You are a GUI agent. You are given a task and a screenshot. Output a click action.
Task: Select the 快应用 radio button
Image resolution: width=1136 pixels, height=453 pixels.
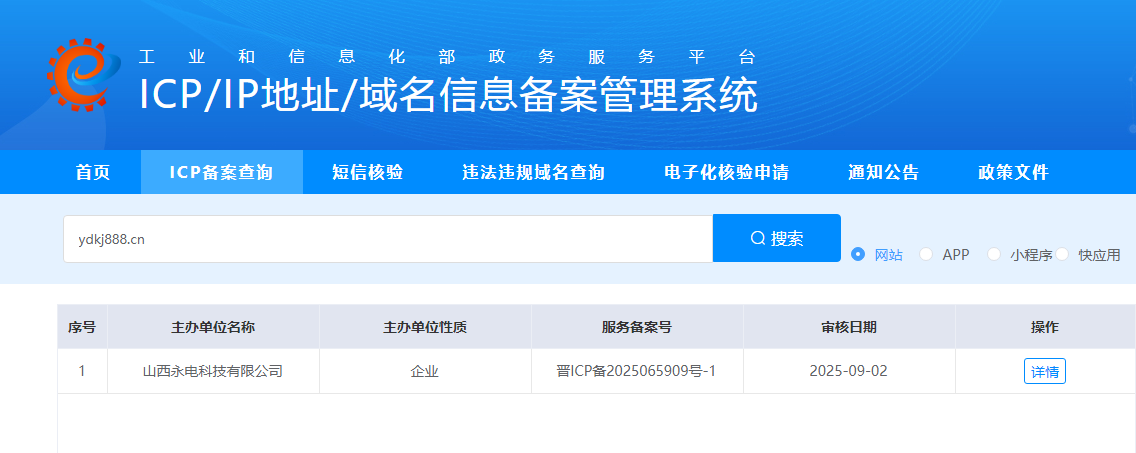coord(1062,254)
